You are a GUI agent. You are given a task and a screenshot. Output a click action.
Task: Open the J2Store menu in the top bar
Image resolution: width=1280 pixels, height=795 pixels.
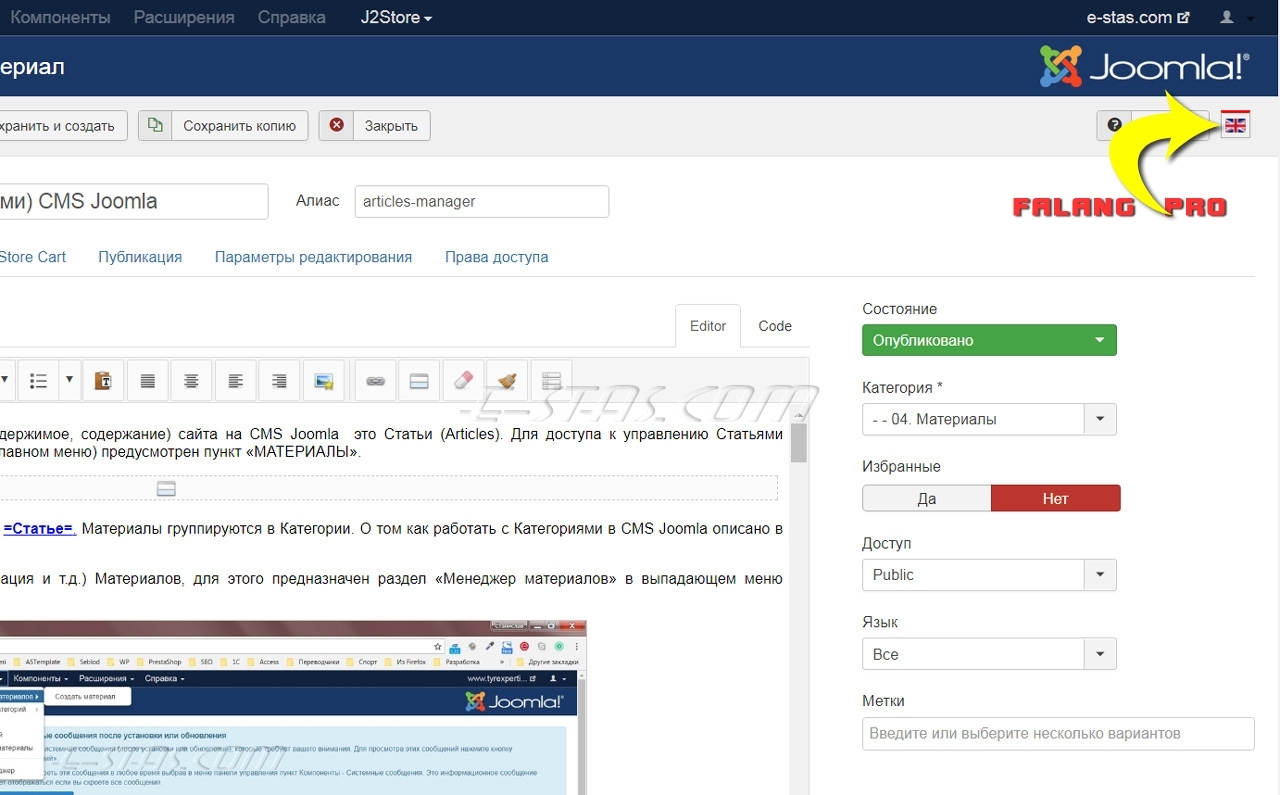point(396,17)
